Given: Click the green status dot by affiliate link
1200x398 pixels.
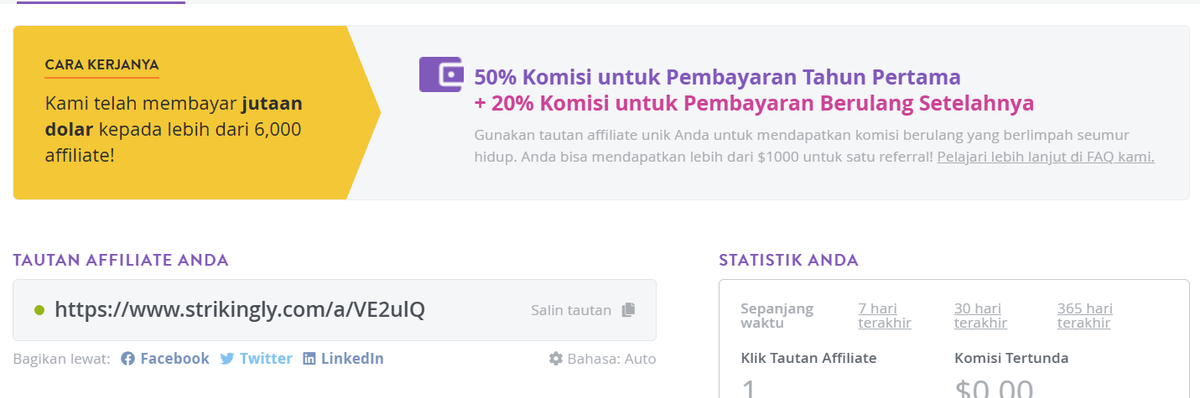Looking at the screenshot, I should [39, 310].
